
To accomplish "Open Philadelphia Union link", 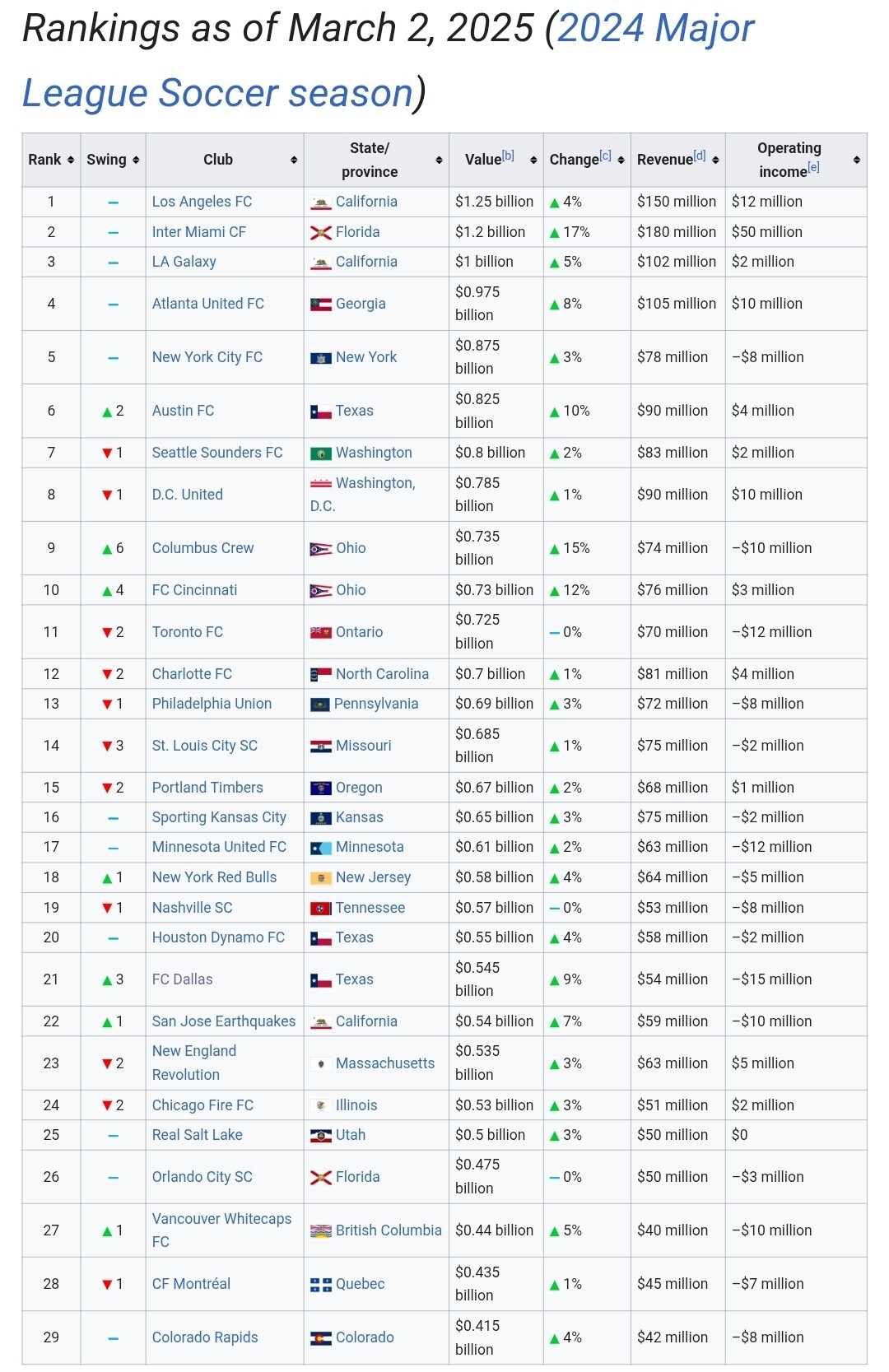I will (x=212, y=704).
